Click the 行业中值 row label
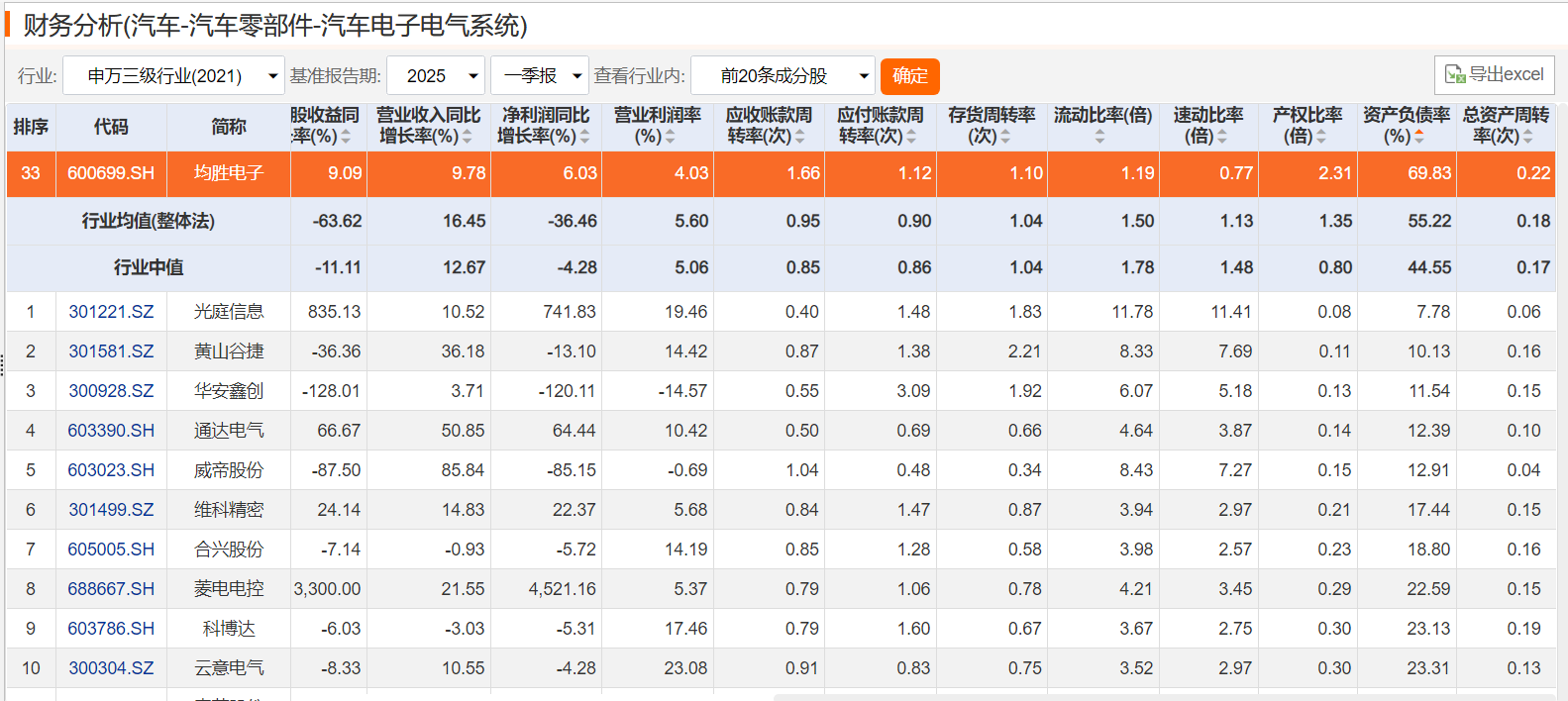1568x701 pixels. click(149, 267)
